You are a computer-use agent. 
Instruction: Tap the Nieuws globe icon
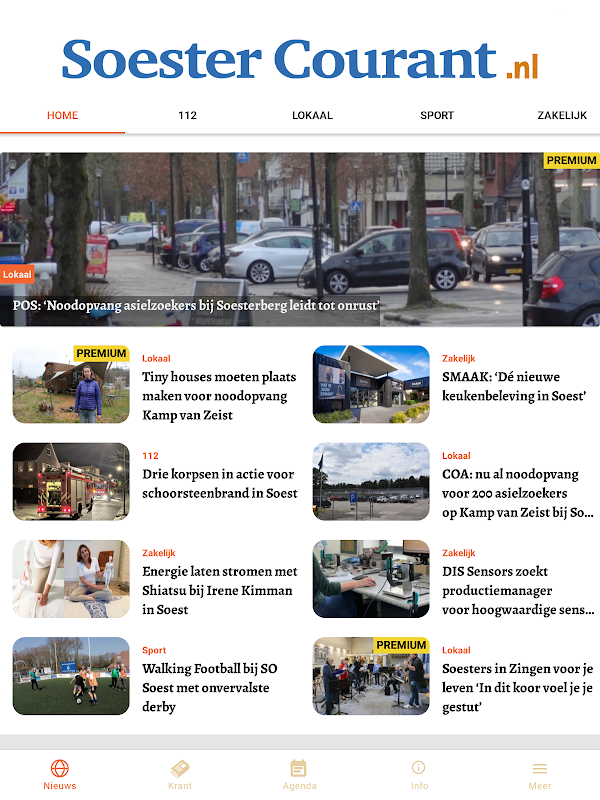60,768
